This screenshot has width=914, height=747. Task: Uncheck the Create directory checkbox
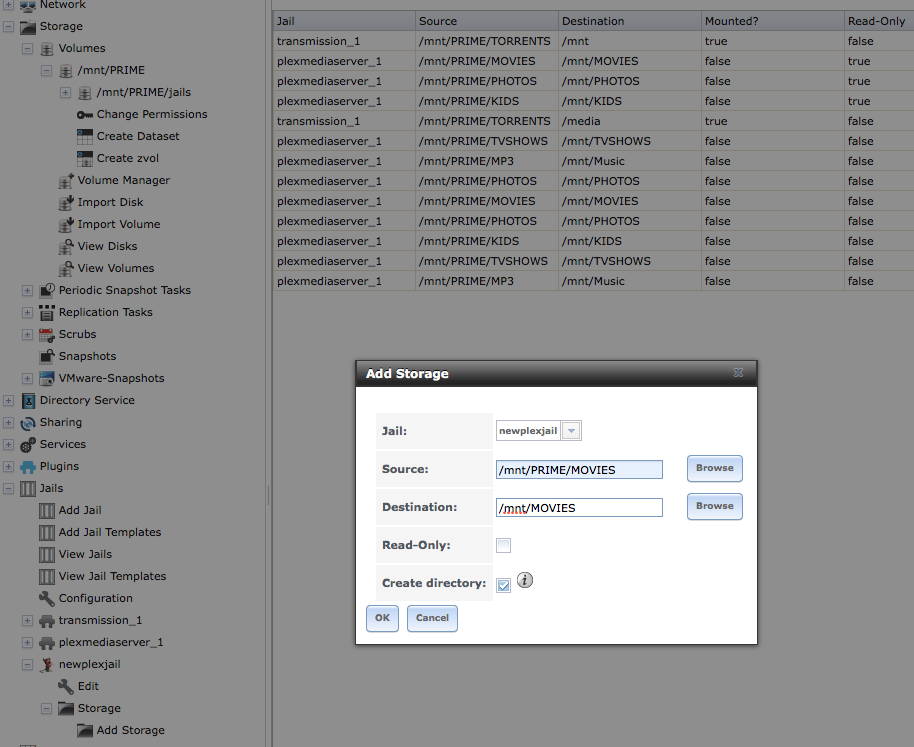point(504,585)
